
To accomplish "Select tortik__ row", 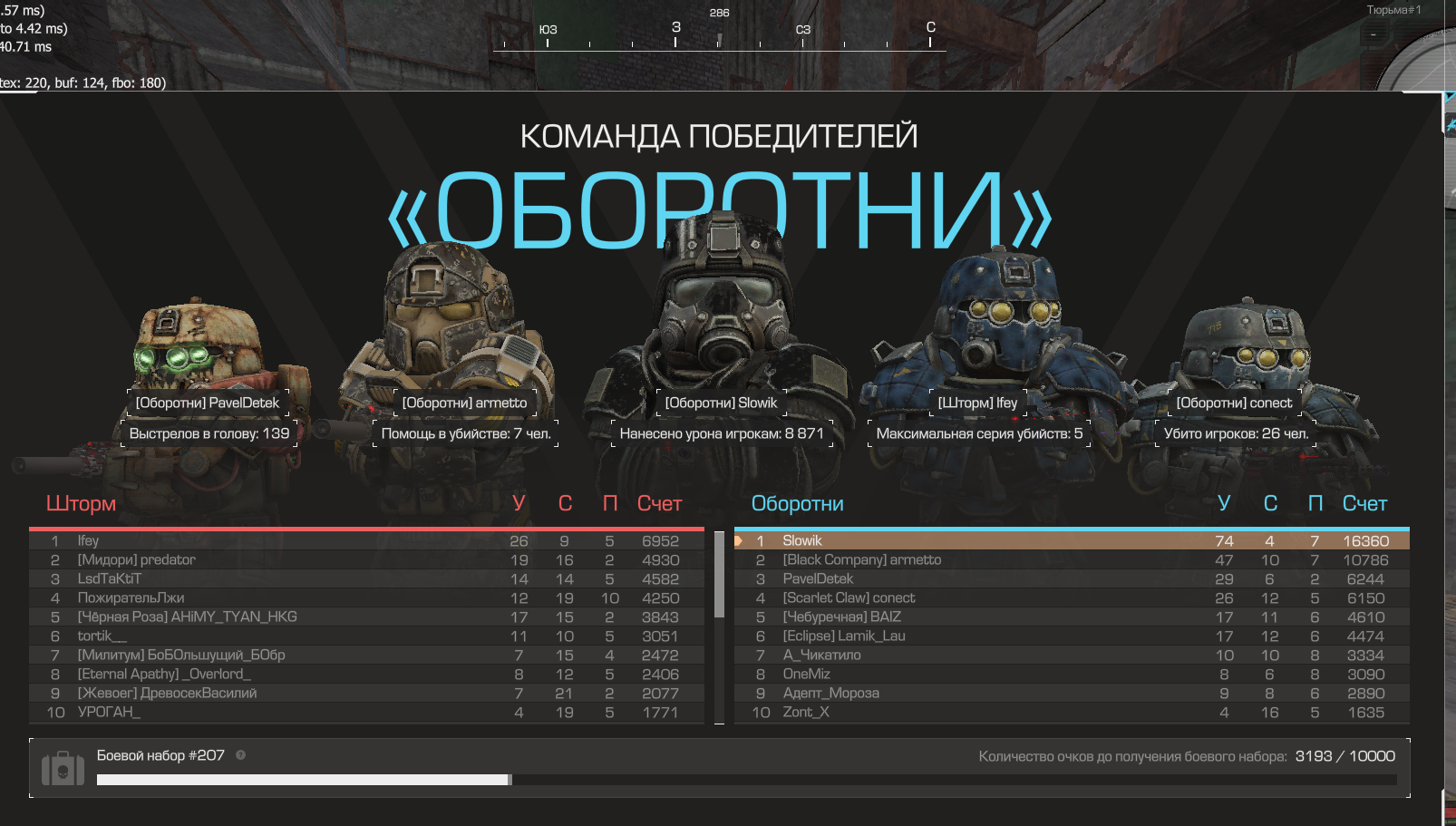I will click(x=366, y=636).
